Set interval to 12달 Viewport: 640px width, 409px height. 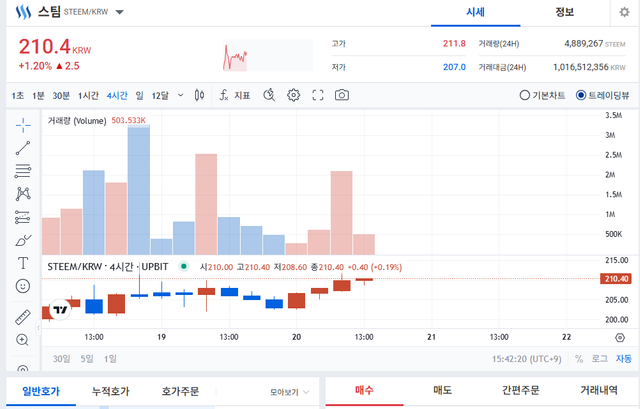coord(160,96)
